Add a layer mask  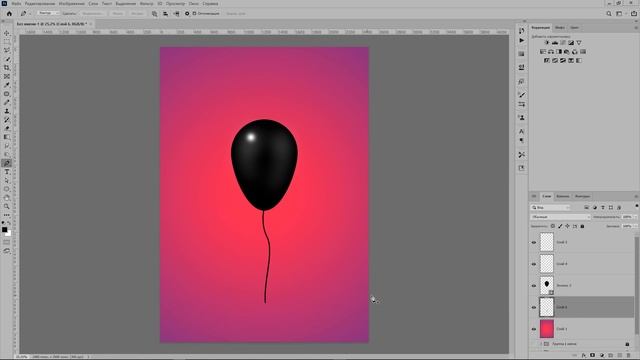[x=593, y=356]
